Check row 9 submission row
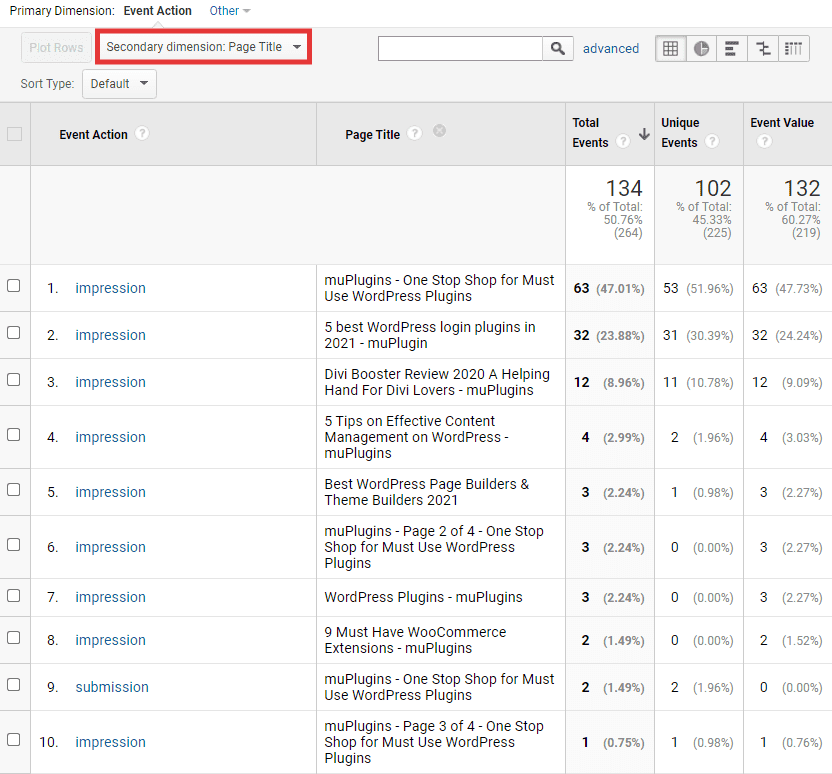832x774 pixels. (14, 685)
